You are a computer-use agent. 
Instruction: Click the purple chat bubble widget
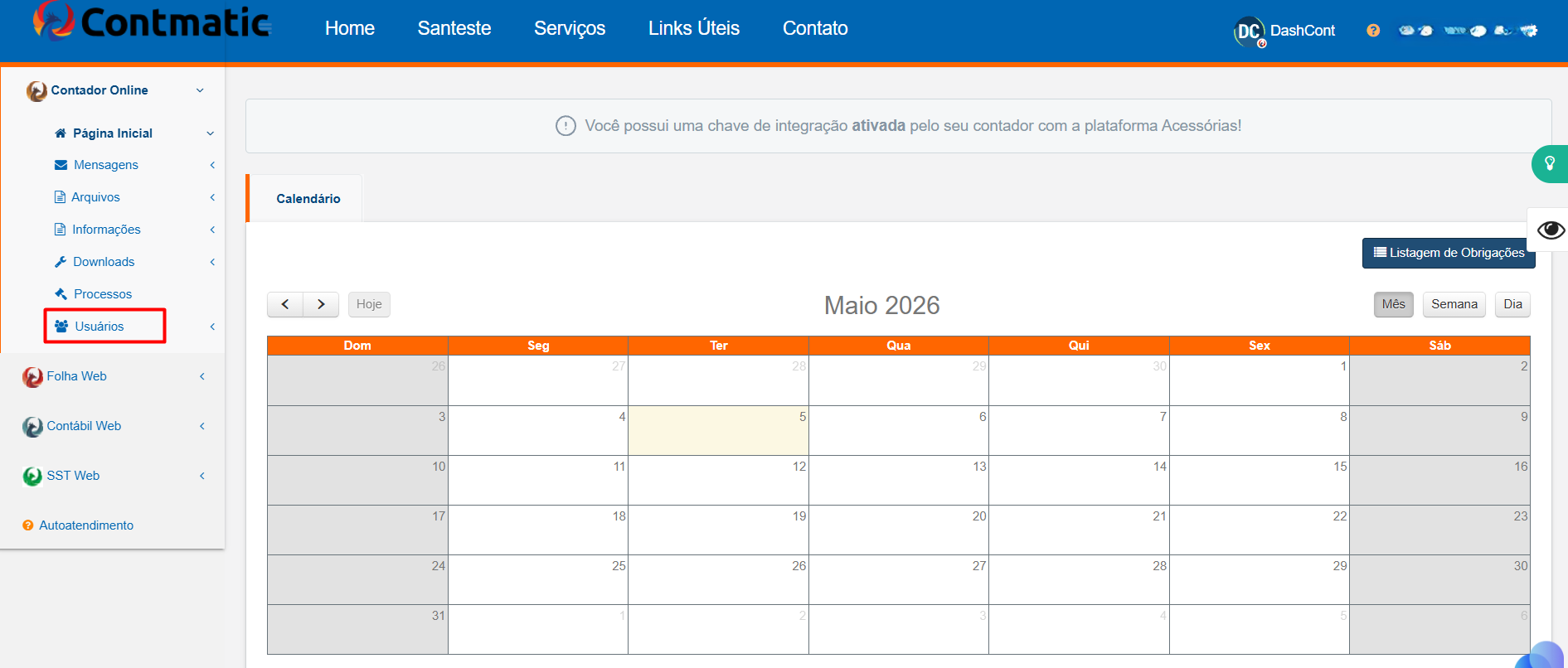1542,656
